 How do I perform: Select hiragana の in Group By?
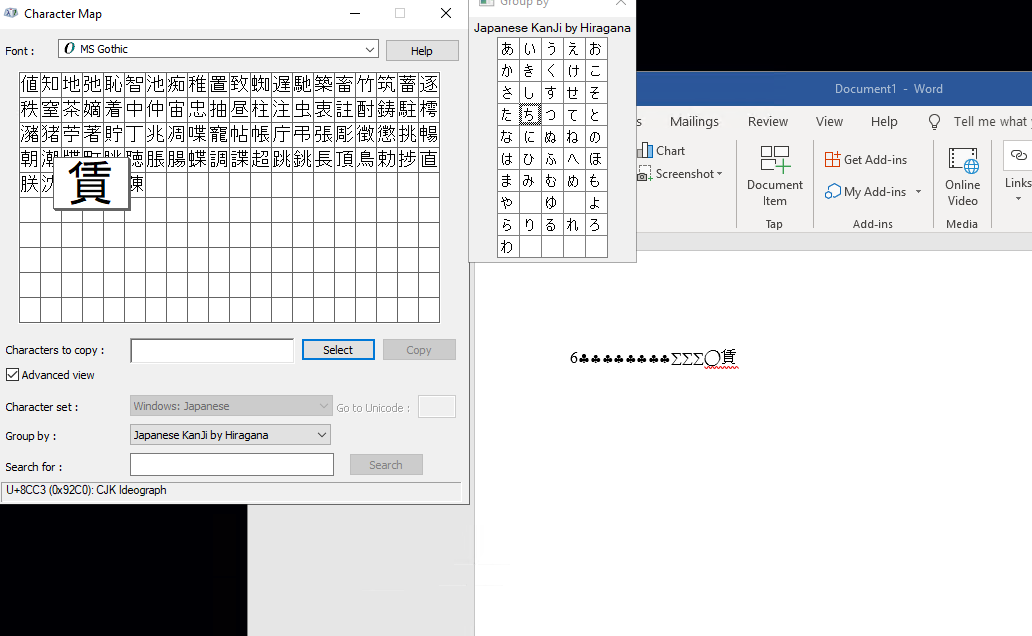(596, 137)
